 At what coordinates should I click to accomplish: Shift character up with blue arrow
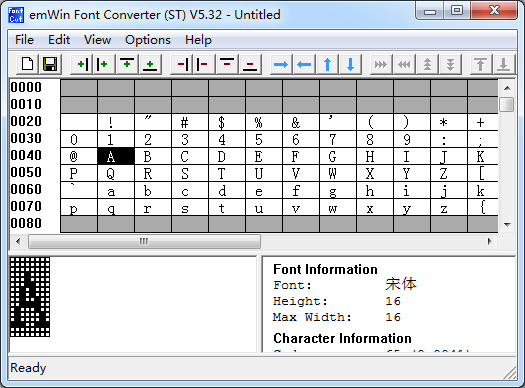[x=327, y=64]
